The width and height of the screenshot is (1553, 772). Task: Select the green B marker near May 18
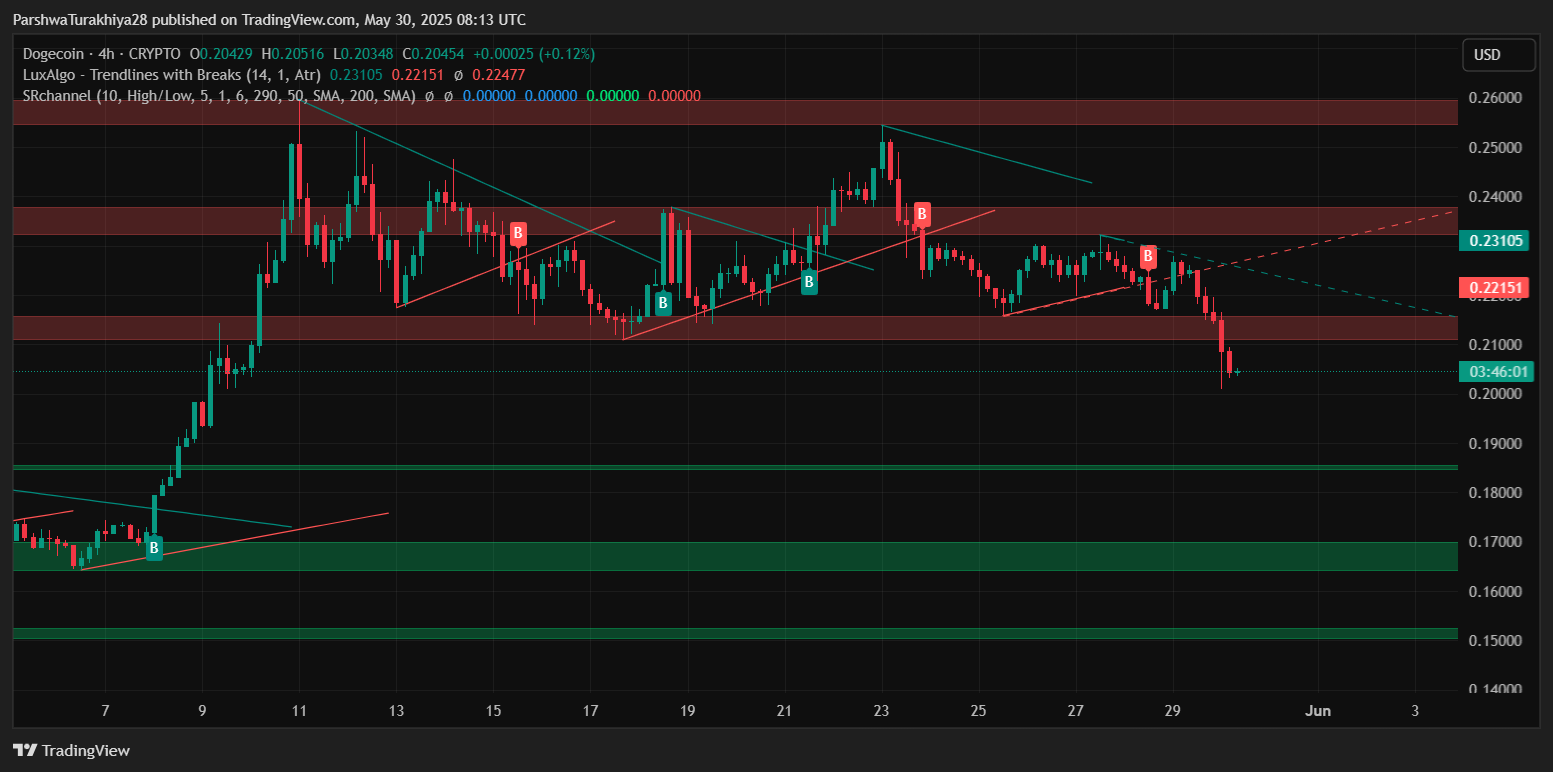click(x=662, y=303)
